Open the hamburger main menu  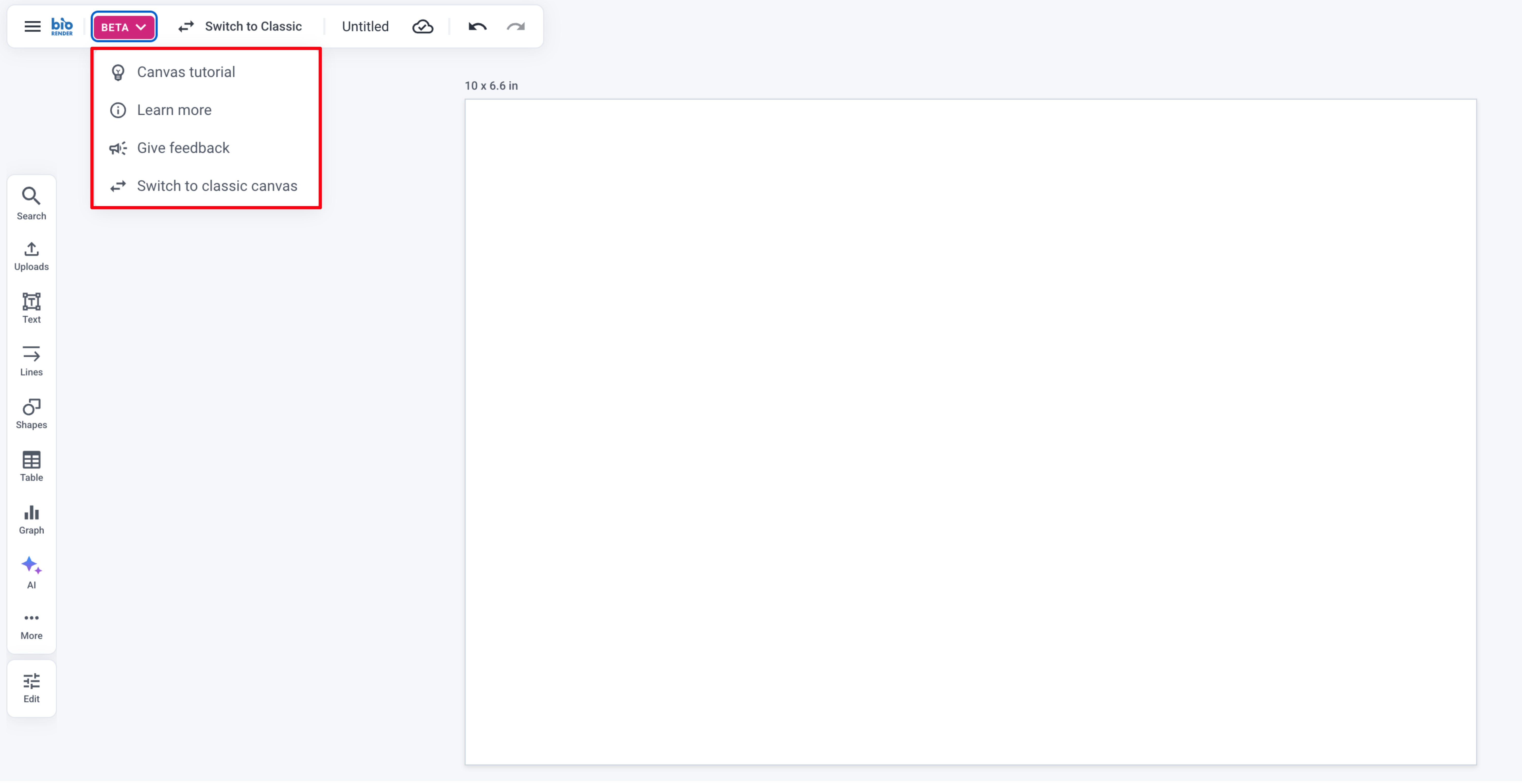coord(32,27)
